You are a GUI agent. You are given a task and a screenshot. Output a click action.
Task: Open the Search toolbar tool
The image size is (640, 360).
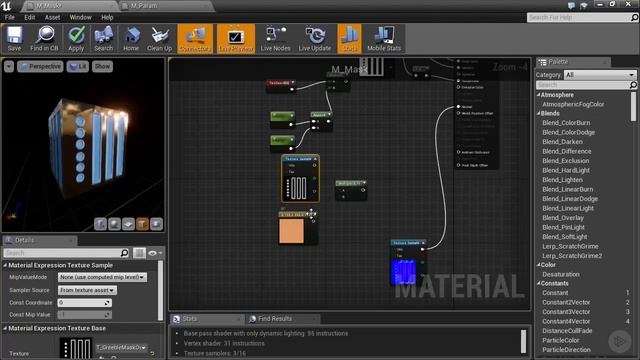tap(103, 39)
